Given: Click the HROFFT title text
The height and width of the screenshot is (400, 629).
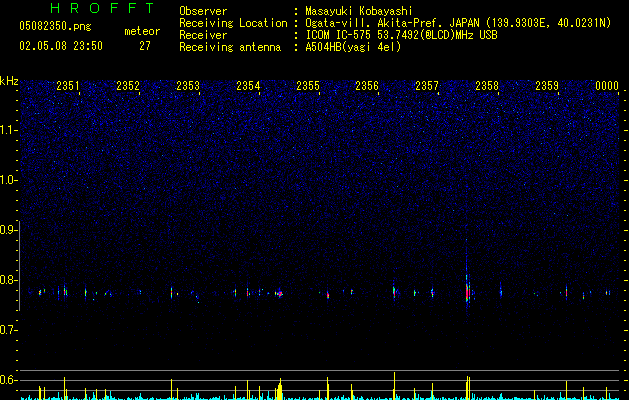Looking at the screenshot, I should (103, 8).
